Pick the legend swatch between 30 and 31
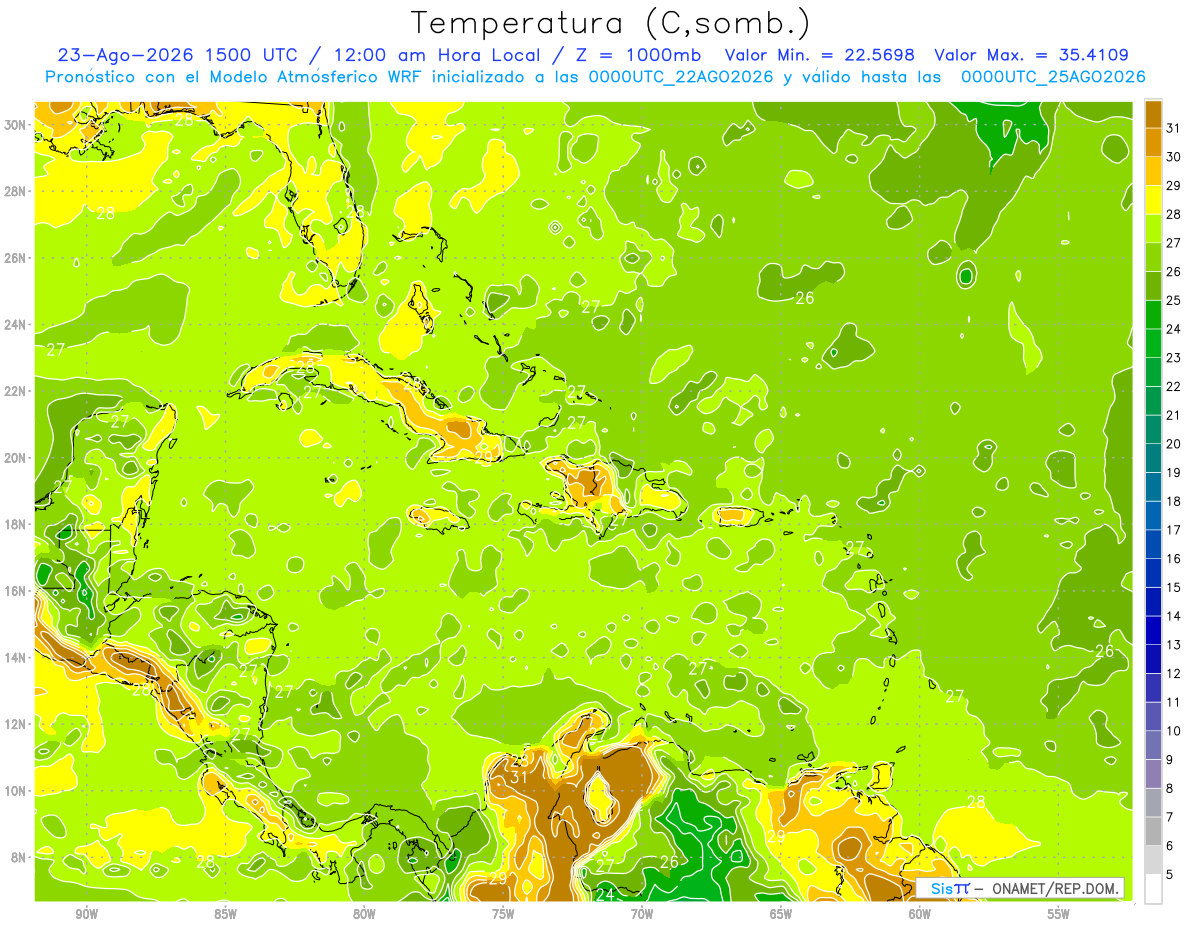This screenshot has height=927, width=1200. [1153, 142]
